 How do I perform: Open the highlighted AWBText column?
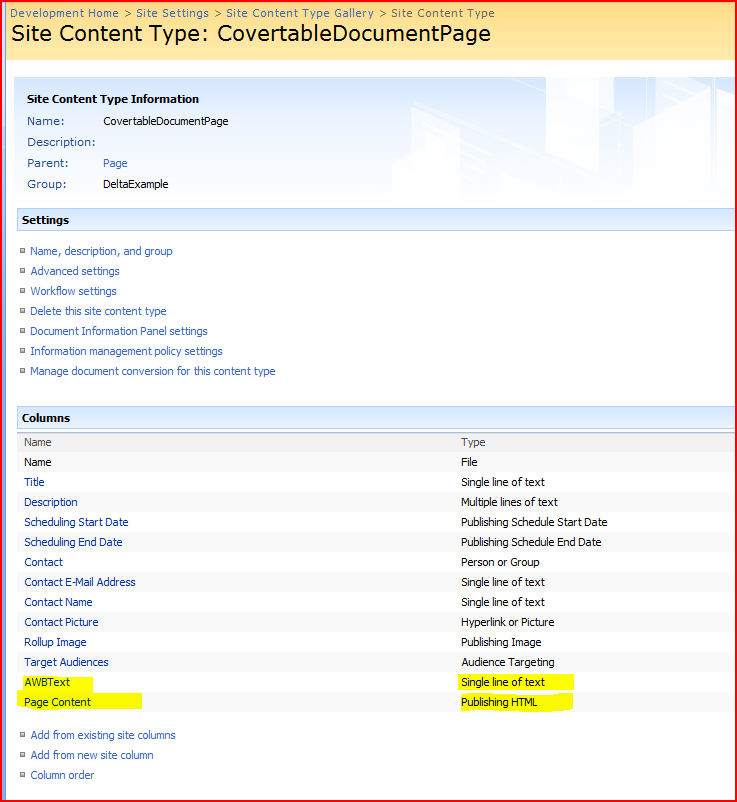coord(47,682)
